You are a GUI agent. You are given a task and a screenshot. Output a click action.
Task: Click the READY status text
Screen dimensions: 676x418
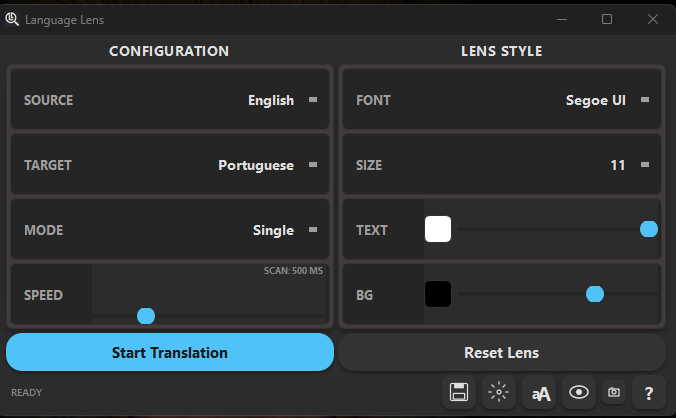pos(27,393)
